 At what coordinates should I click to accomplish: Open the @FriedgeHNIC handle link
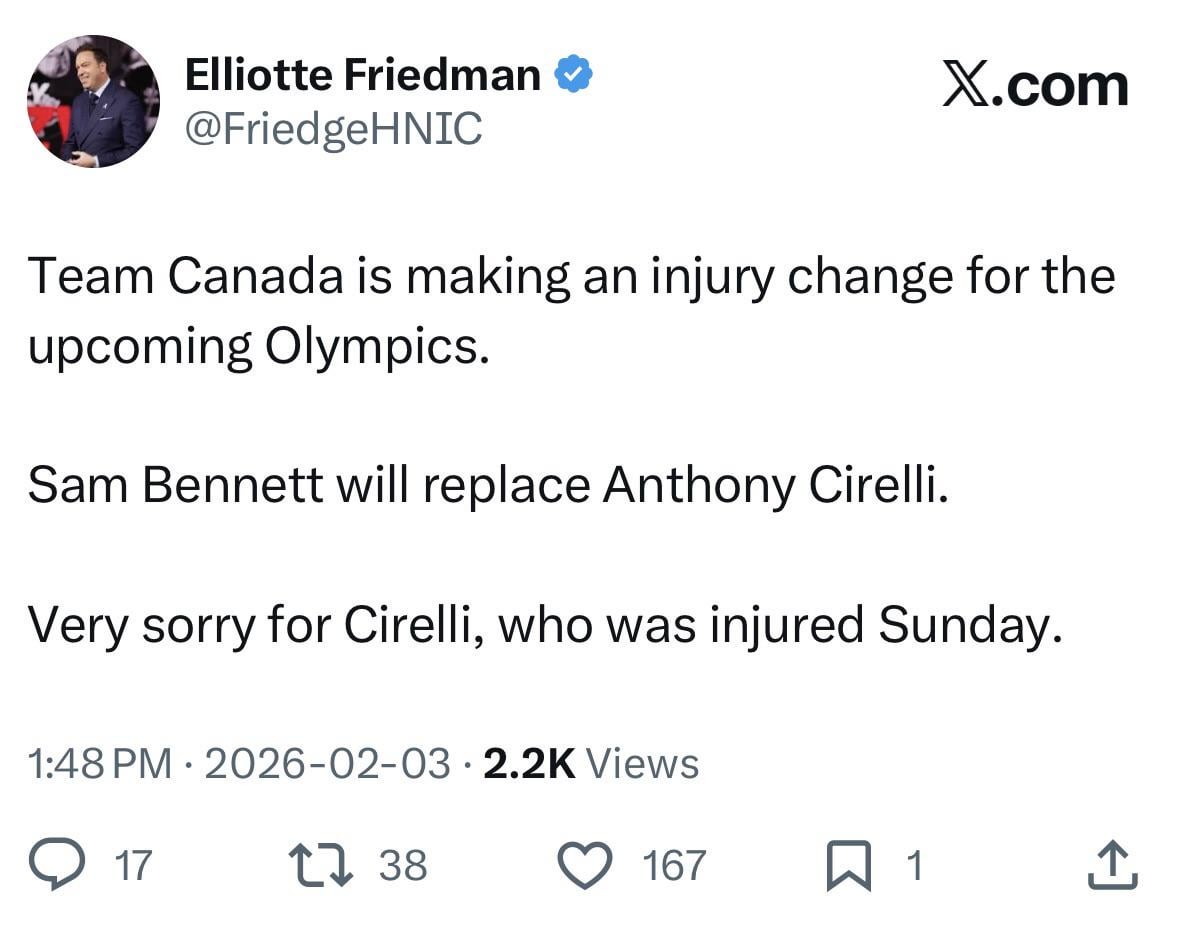[x=333, y=128]
